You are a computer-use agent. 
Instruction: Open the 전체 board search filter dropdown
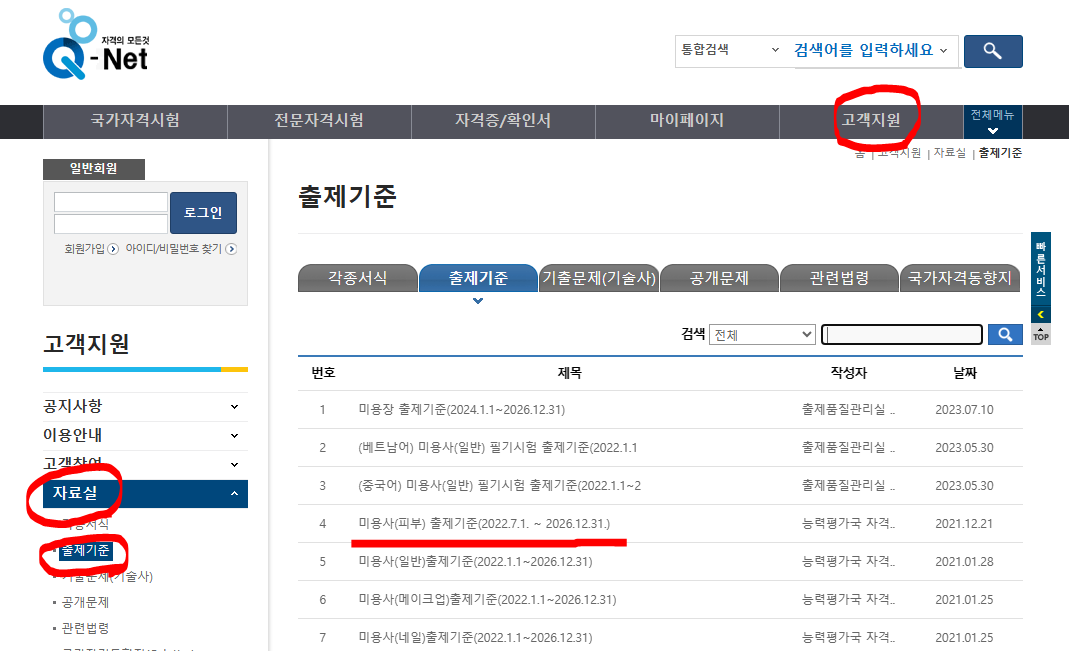click(762, 334)
